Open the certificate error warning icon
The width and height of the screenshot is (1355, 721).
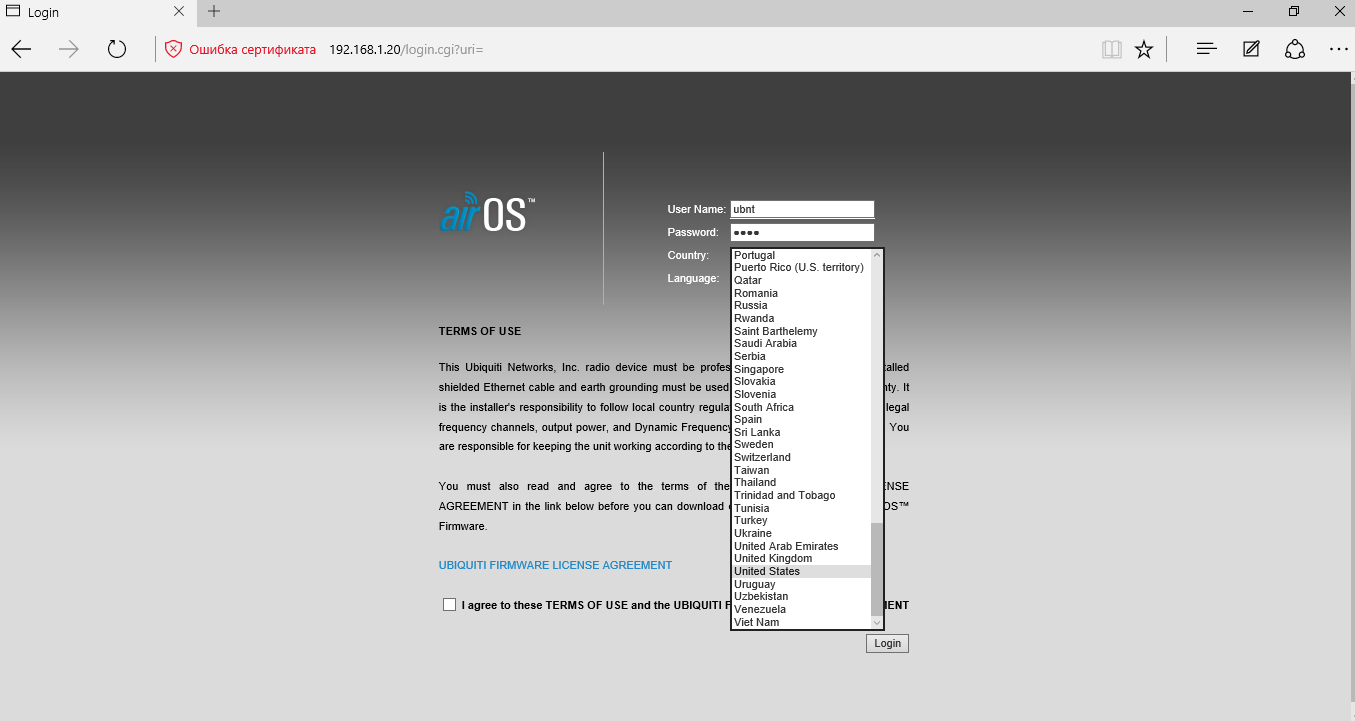tap(174, 49)
